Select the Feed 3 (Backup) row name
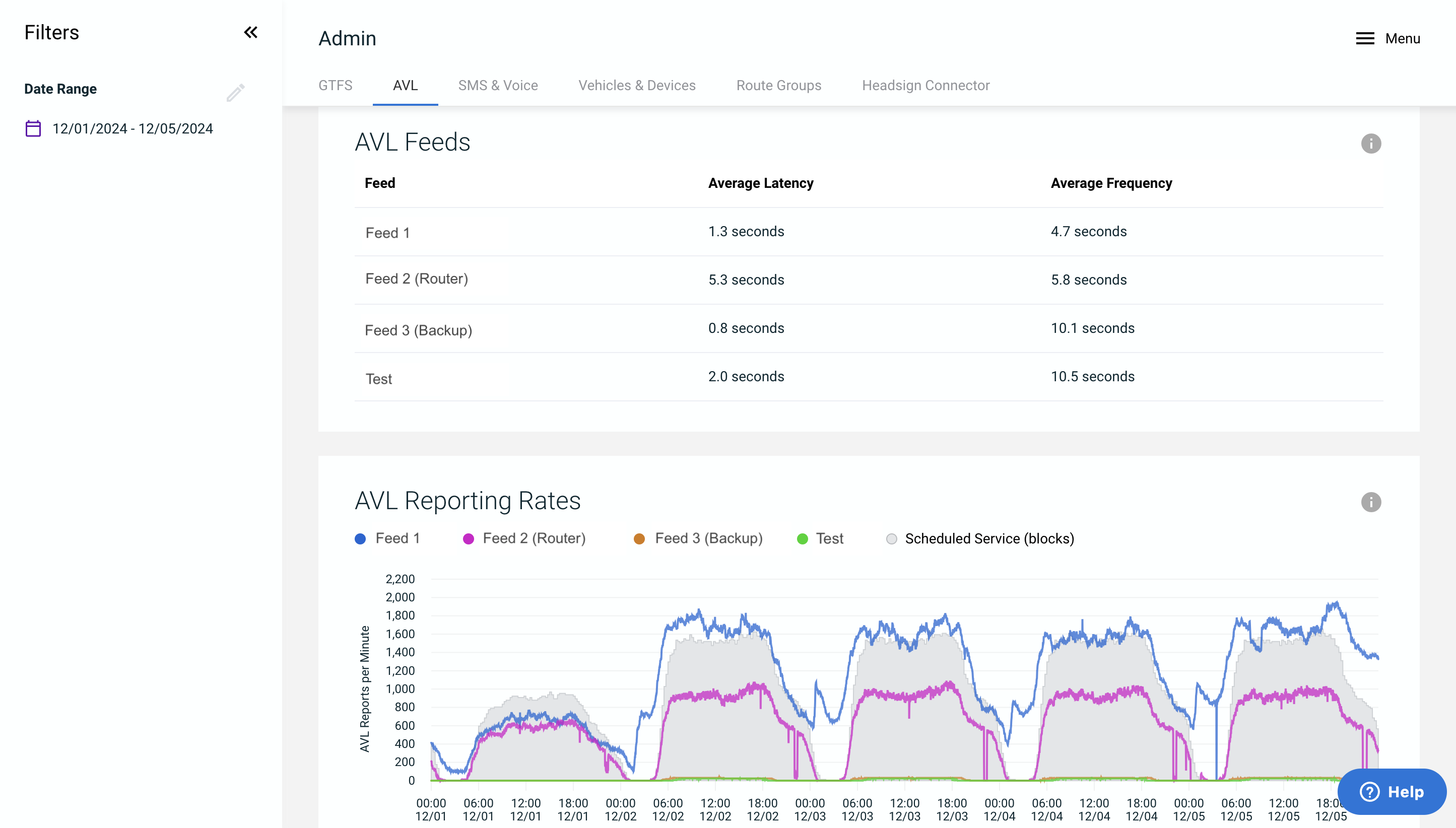This screenshot has height=828, width=1456. (x=419, y=330)
